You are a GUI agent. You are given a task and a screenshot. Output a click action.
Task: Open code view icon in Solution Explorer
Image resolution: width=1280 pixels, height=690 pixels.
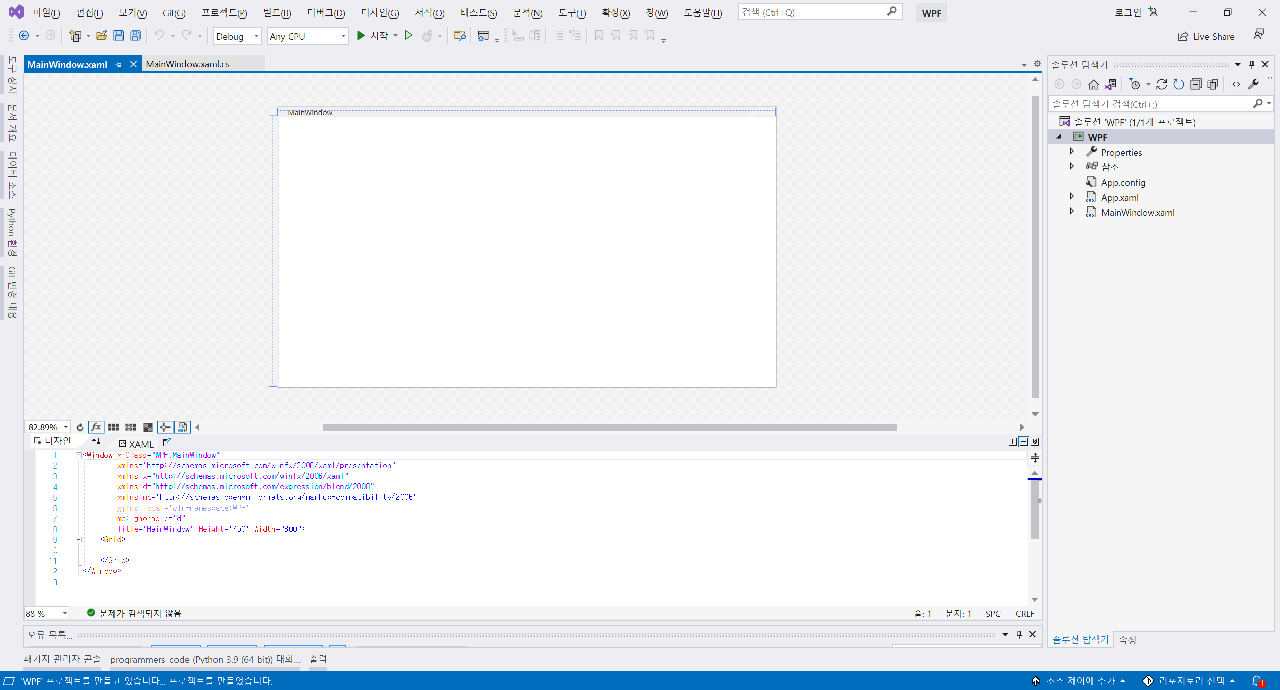pos(1236,84)
